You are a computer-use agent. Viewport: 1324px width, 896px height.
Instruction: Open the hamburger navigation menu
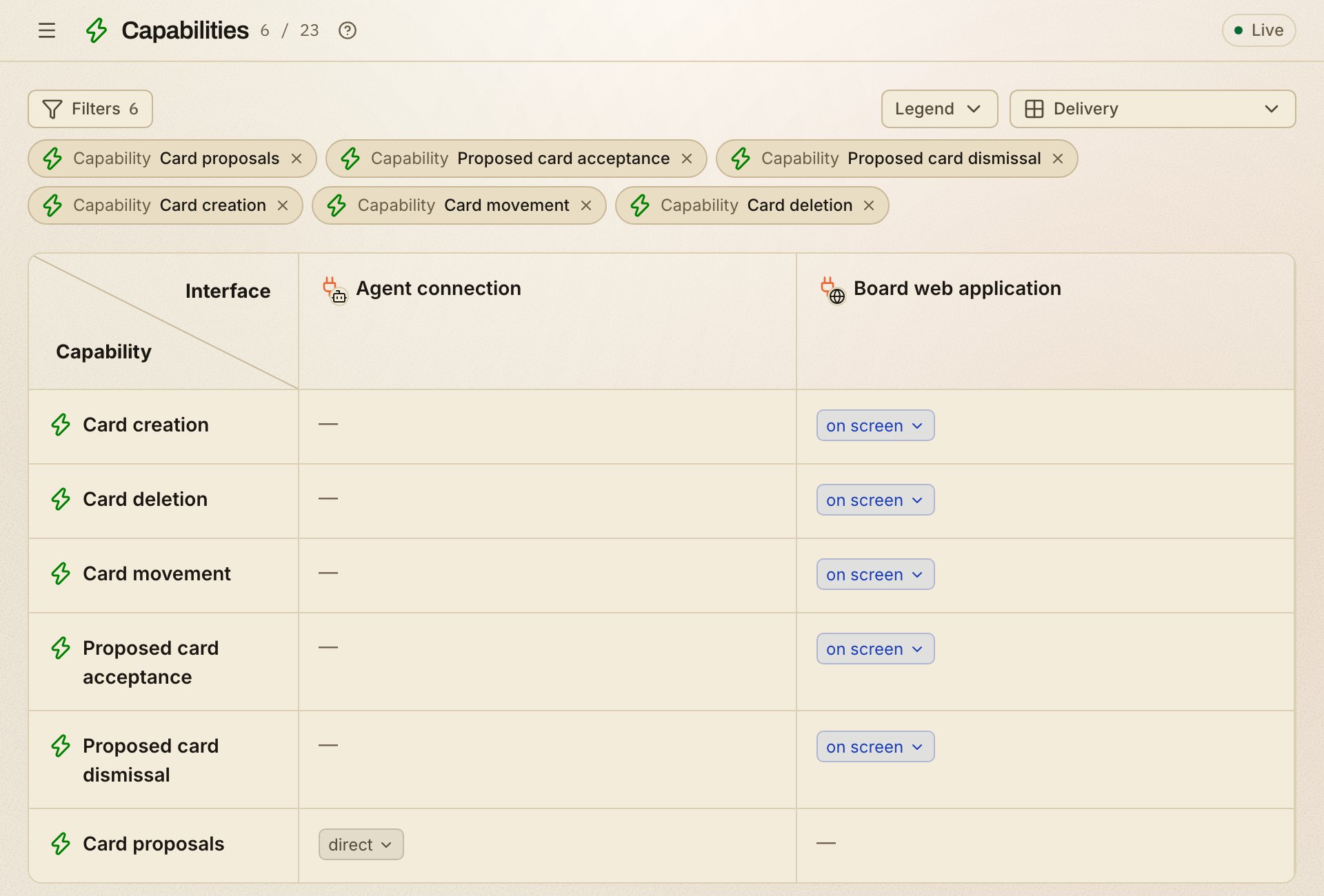(47, 30)
